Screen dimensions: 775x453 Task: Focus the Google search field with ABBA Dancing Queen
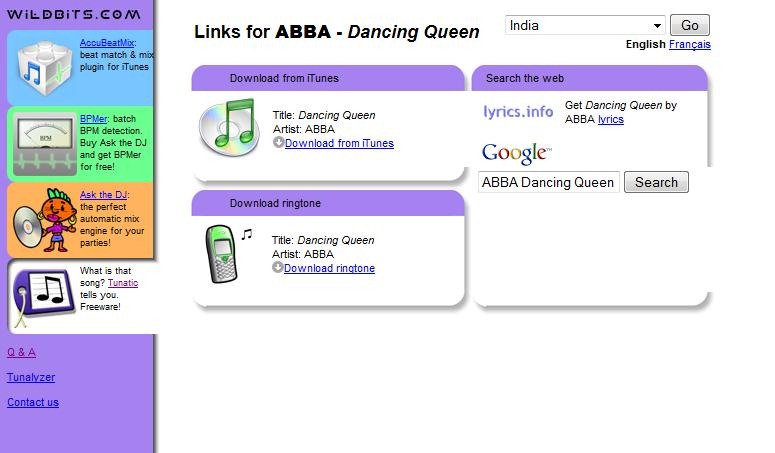pyautogui.click(x=549, y=182)
